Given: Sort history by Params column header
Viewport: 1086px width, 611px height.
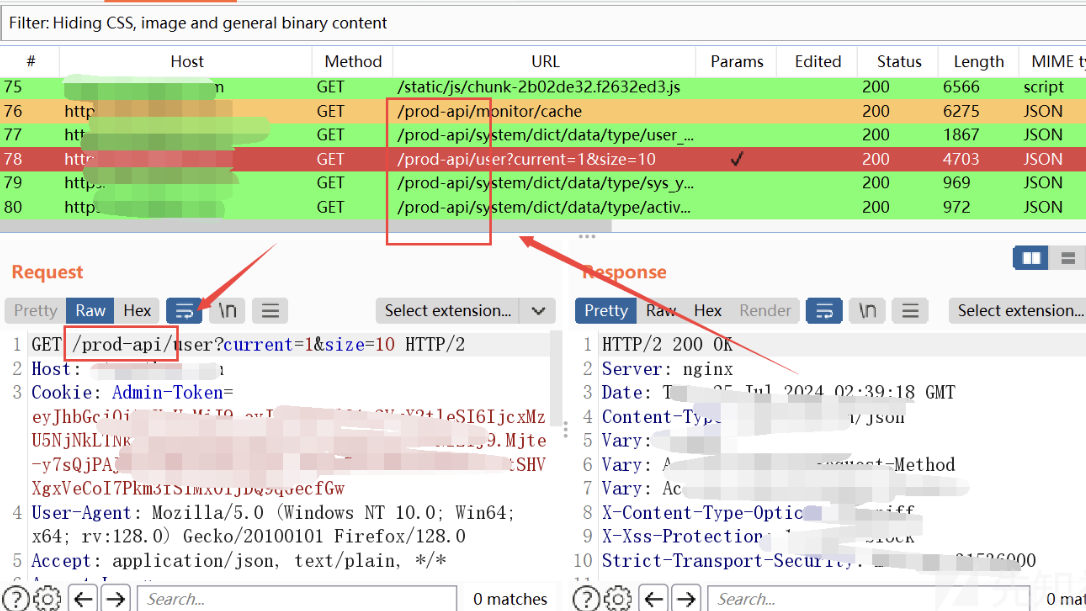Looking at the screenshot, I should [x=736, y=62].
